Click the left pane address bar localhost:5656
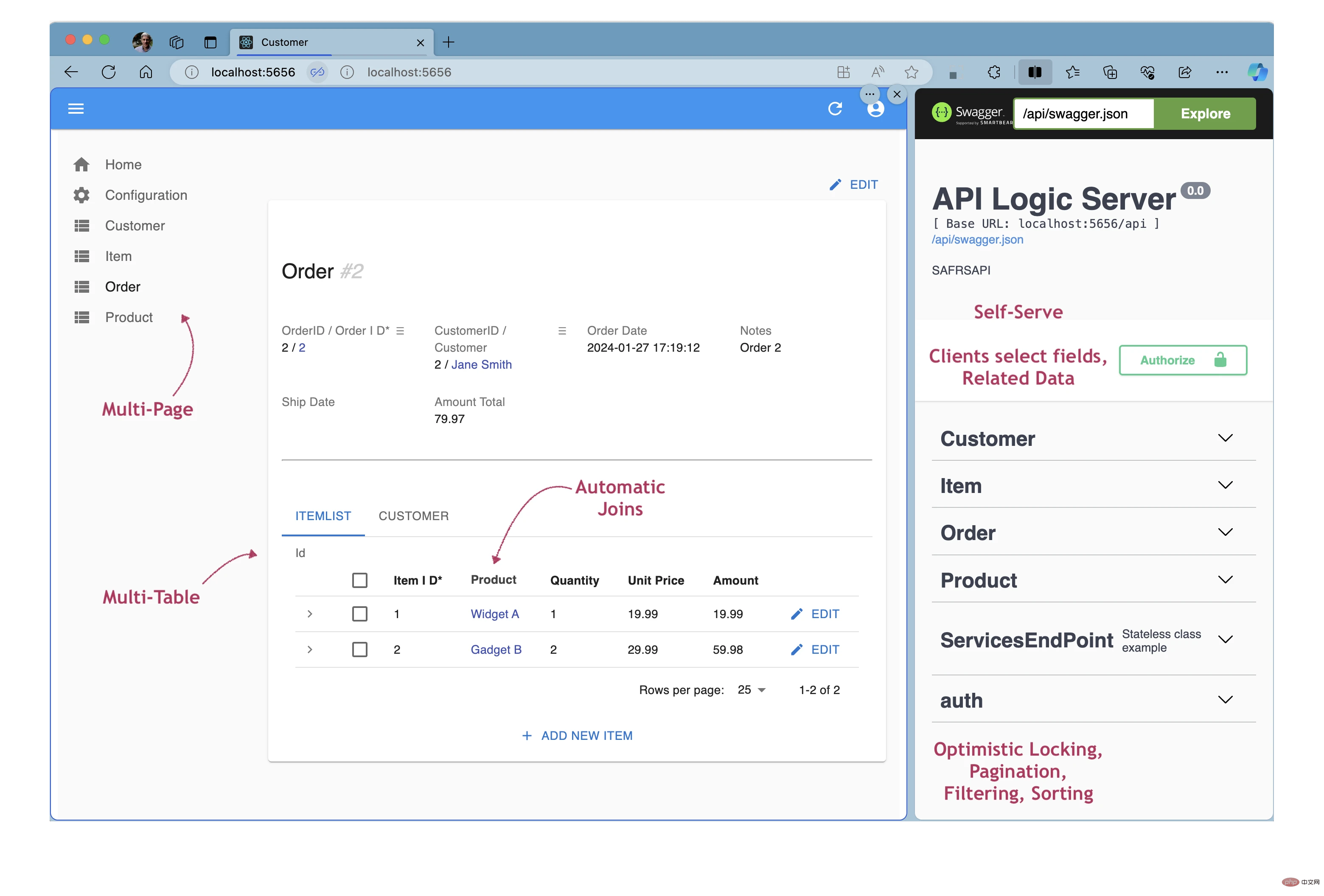This screenshot has width=1324, height=896. point(253,73)
